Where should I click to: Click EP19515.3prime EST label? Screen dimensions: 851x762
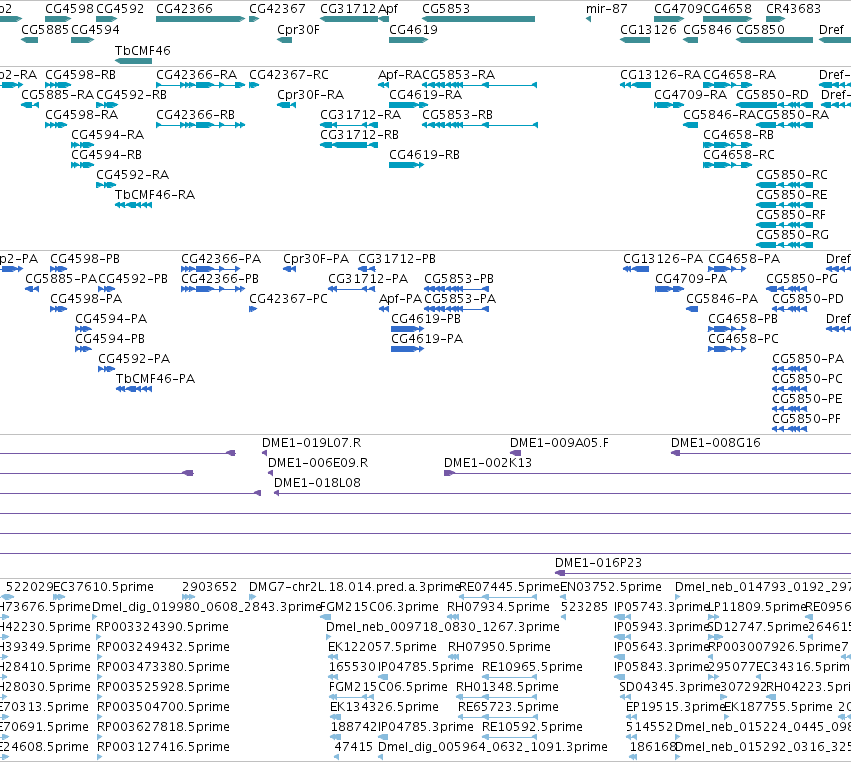coord(676,707)
